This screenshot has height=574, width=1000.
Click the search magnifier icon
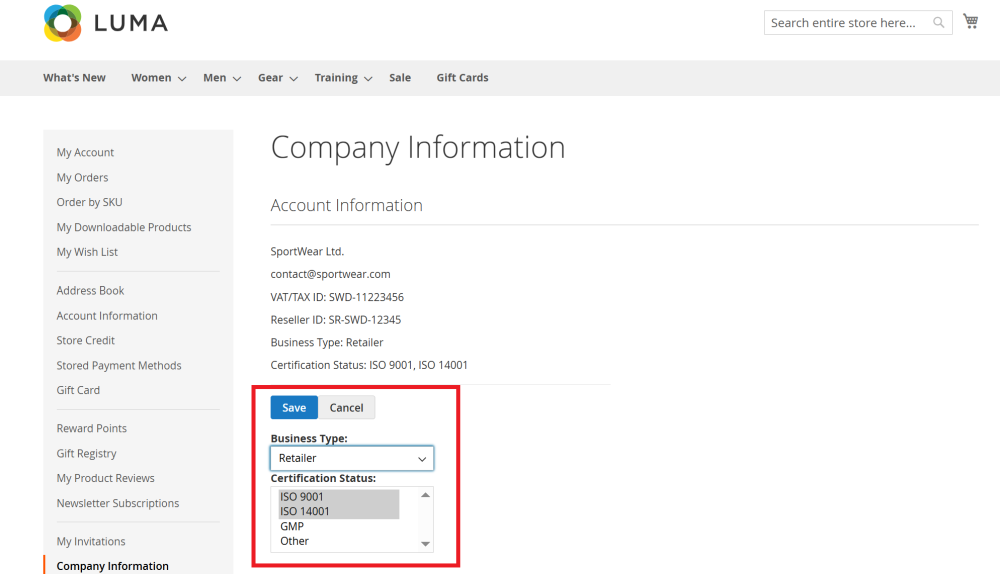click(x=938, y=22)
